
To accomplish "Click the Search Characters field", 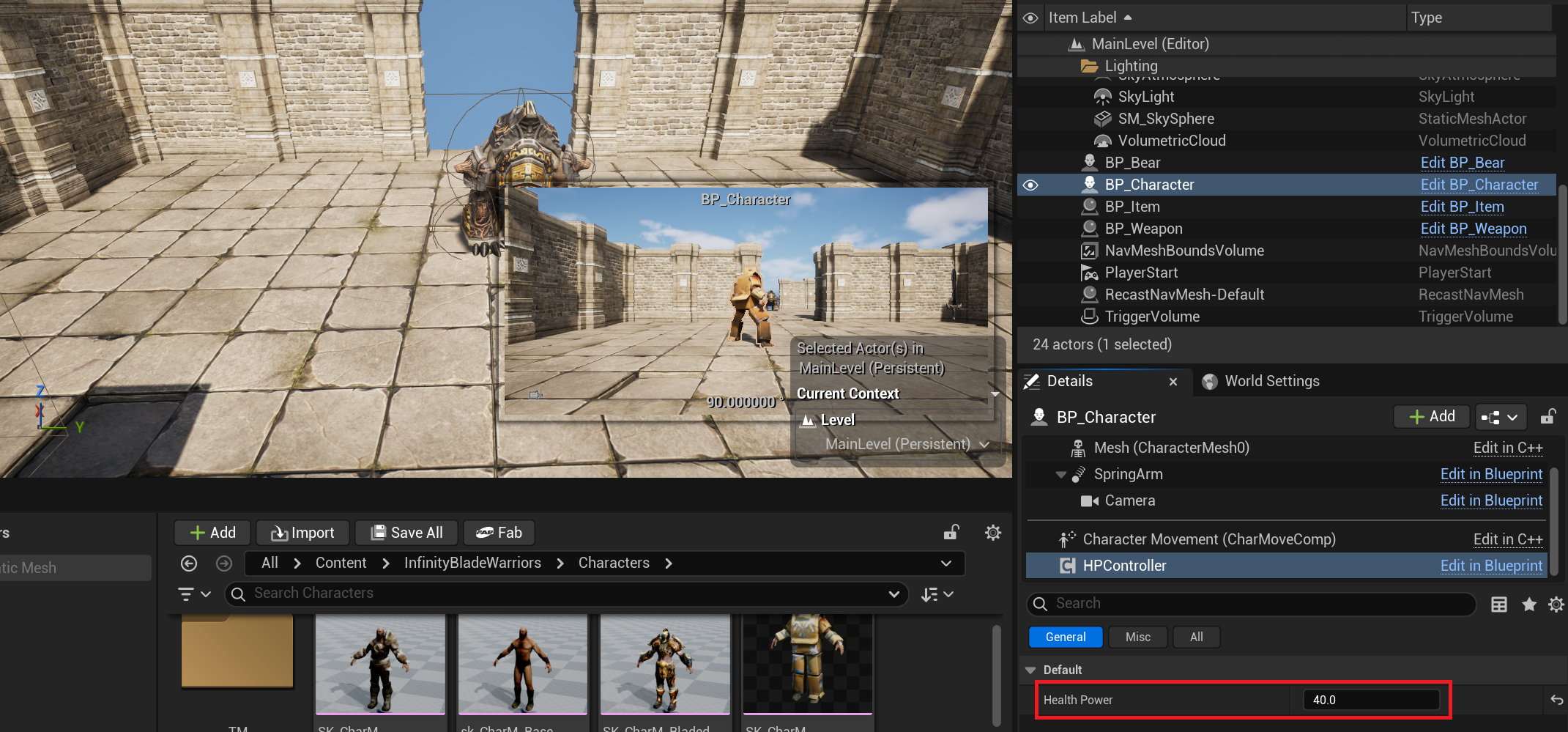I will pyautogui.click(x=566, y=594).
